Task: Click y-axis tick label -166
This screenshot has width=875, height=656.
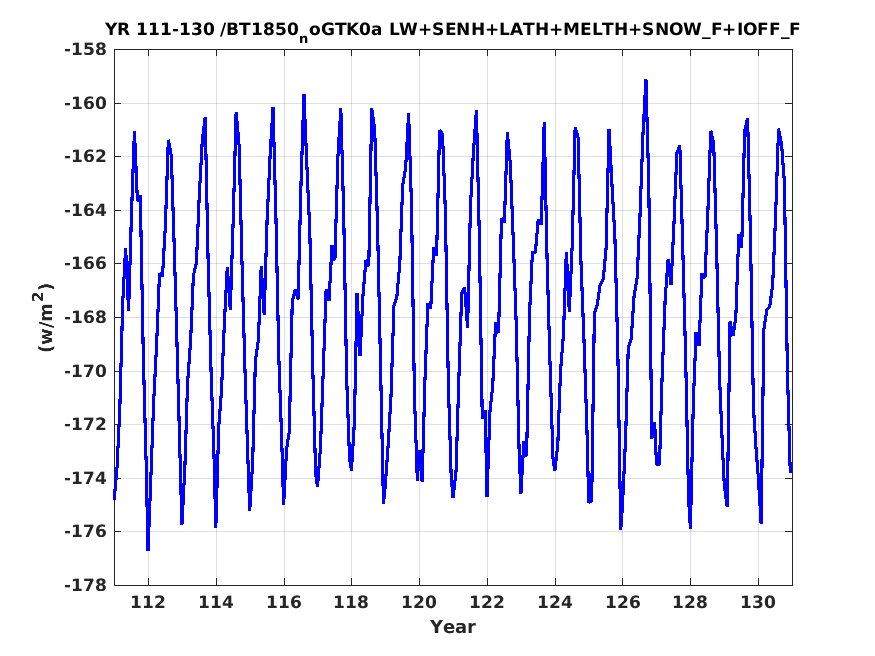Action: pos(85,264)
